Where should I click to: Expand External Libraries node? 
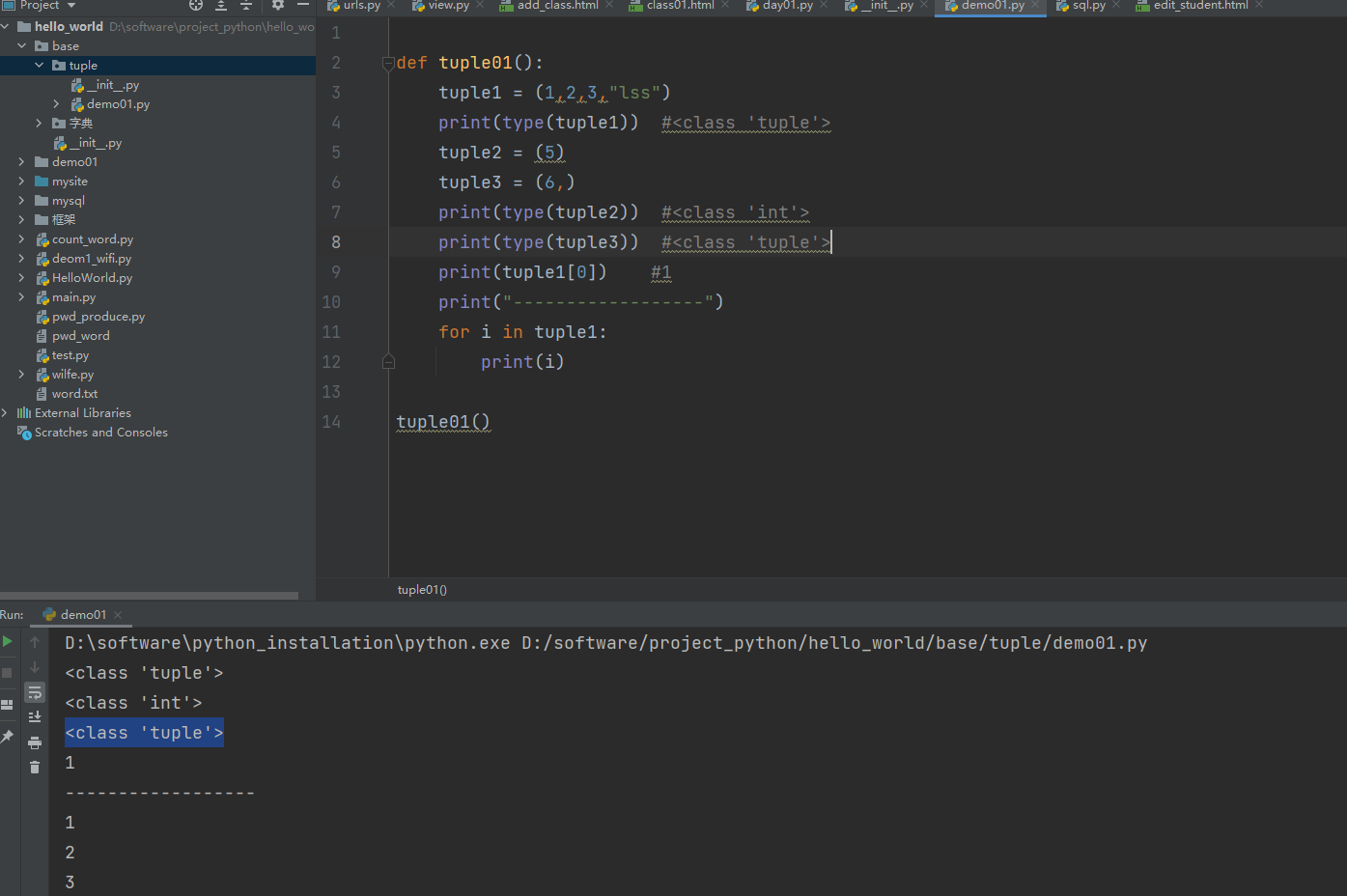[5, 413]
